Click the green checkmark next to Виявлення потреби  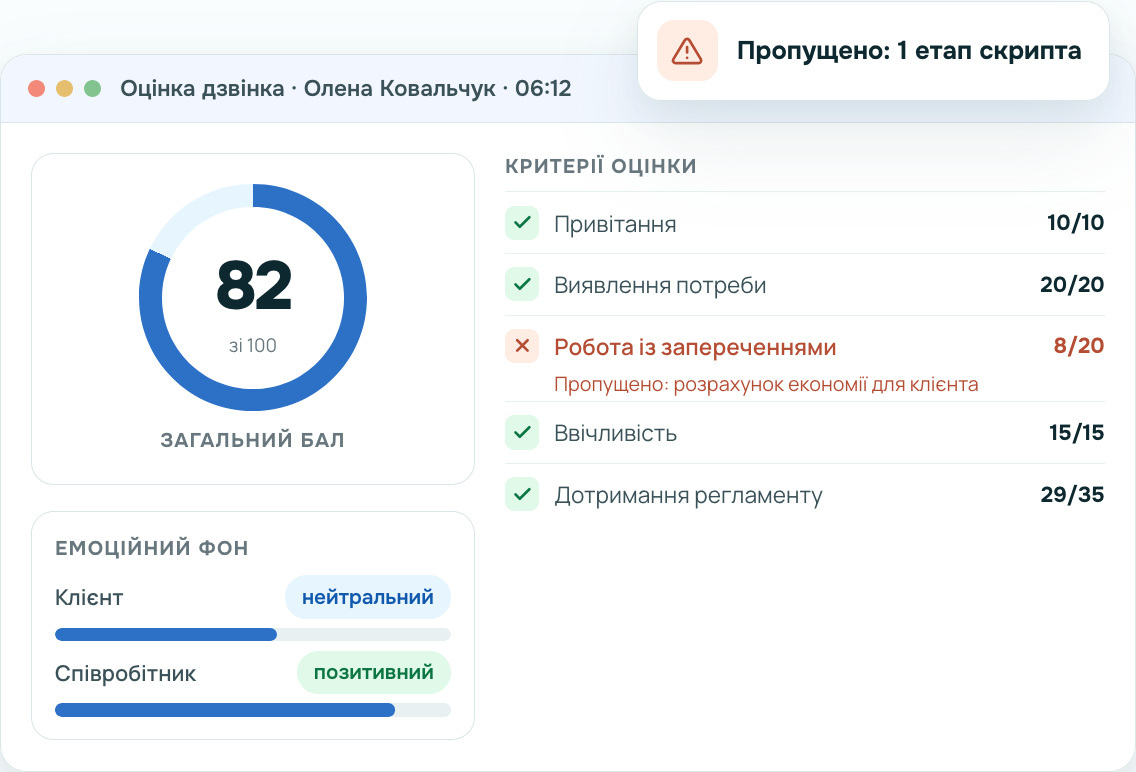click(522, 285)
